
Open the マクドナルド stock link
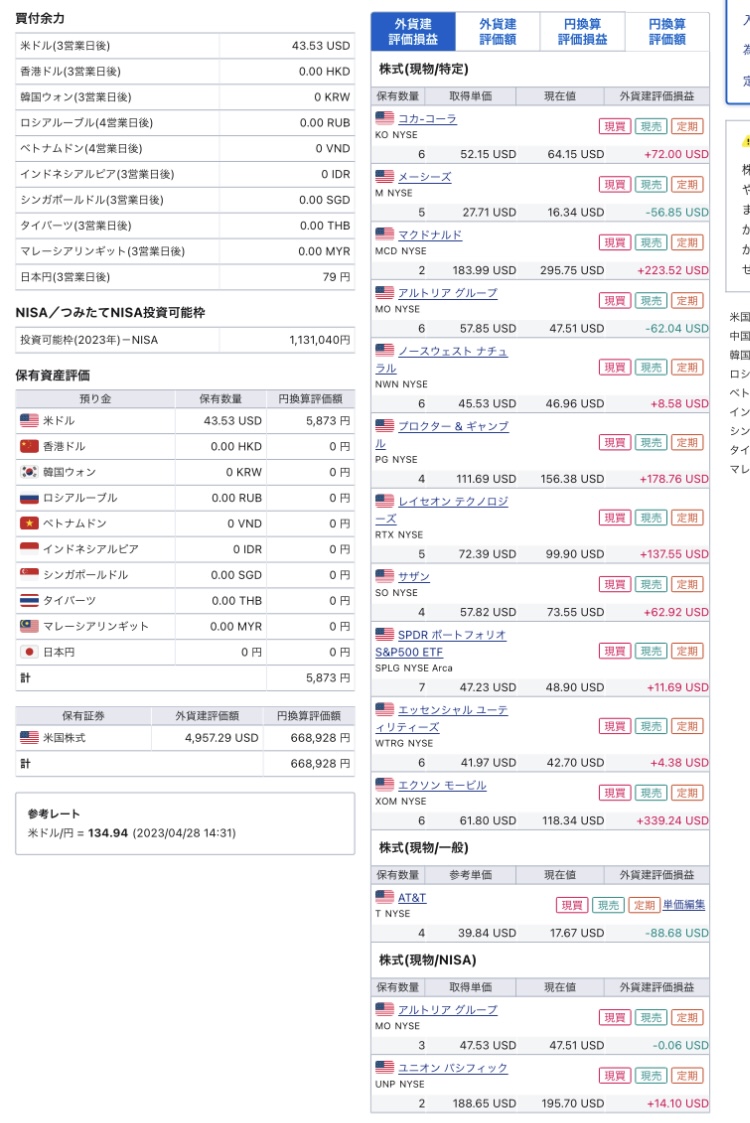pyautogui.click(x=430, y=234)
